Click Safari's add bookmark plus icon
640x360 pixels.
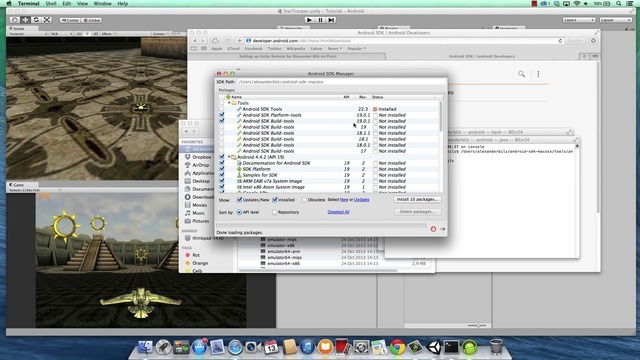(240, 41)
